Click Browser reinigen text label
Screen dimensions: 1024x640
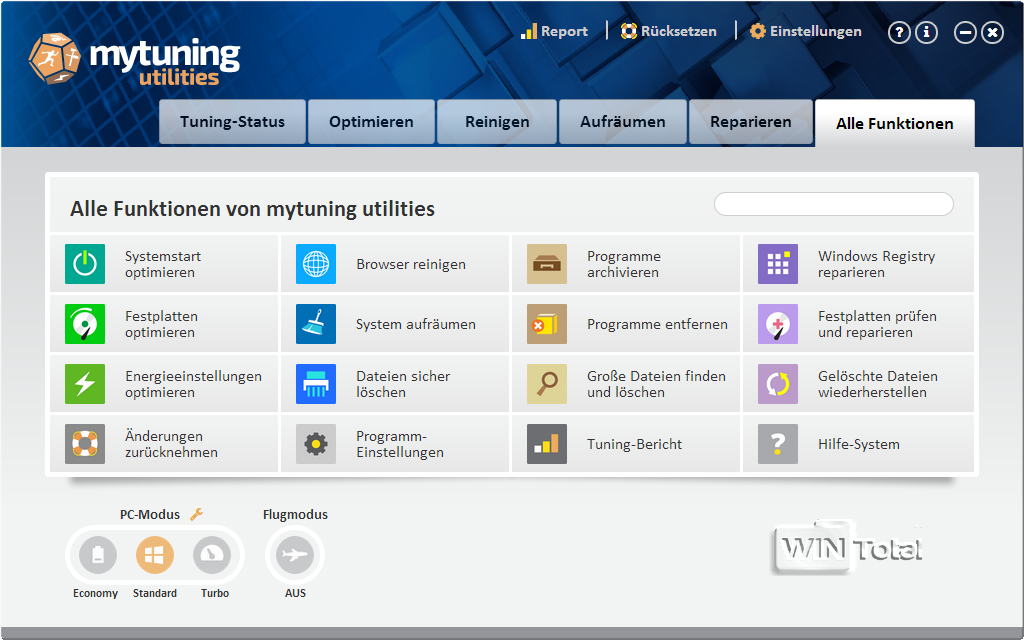click(x=411, y=264)
